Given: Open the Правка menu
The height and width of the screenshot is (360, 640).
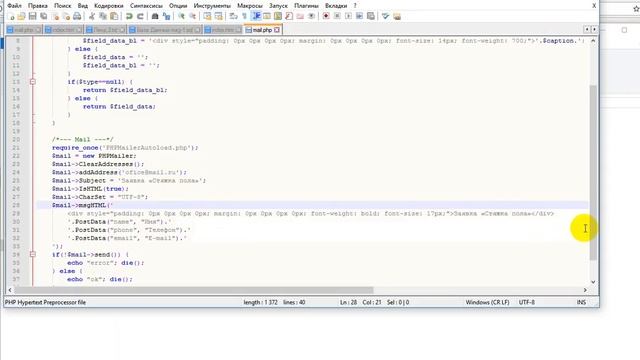Looking at the screenshot, I should click(38, 6).
